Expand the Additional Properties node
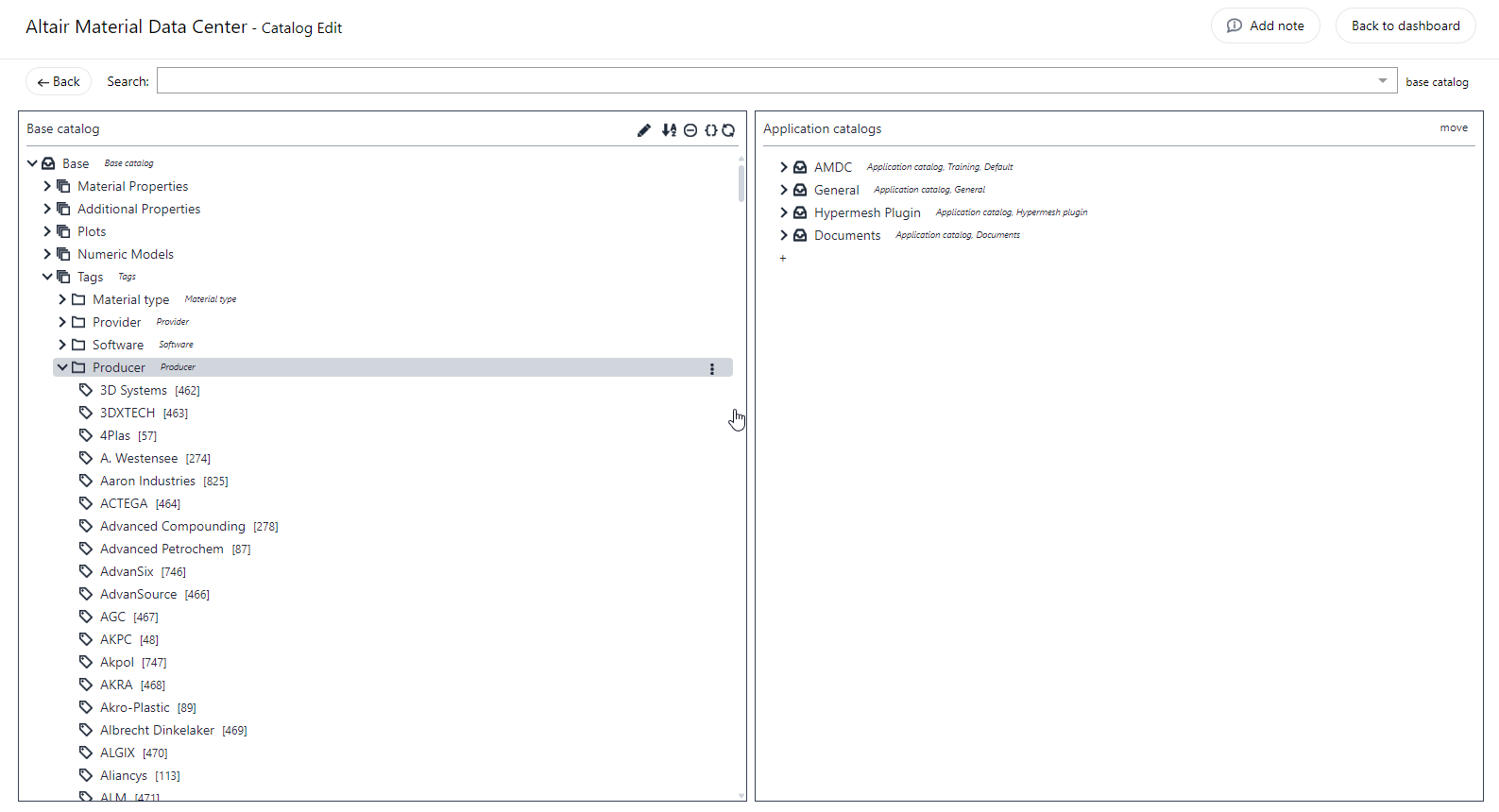 coord(47,209)
